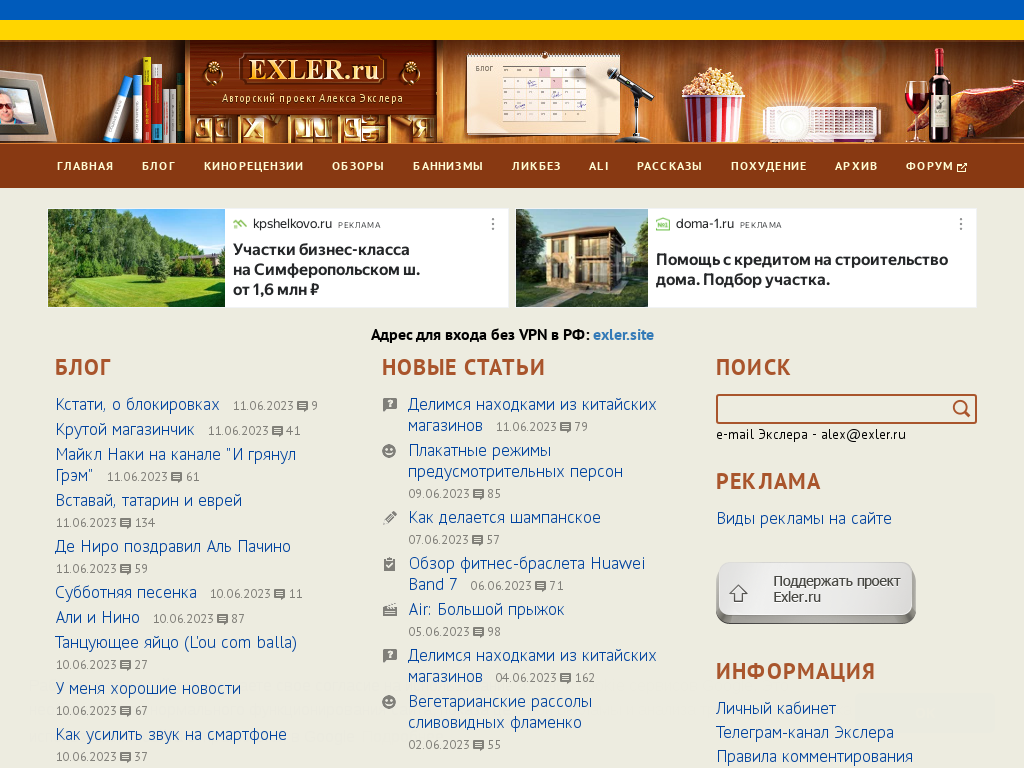The image size is (1024, 768).
Task: Click the wine bottle in the header
Action: (x=940, y=95)
